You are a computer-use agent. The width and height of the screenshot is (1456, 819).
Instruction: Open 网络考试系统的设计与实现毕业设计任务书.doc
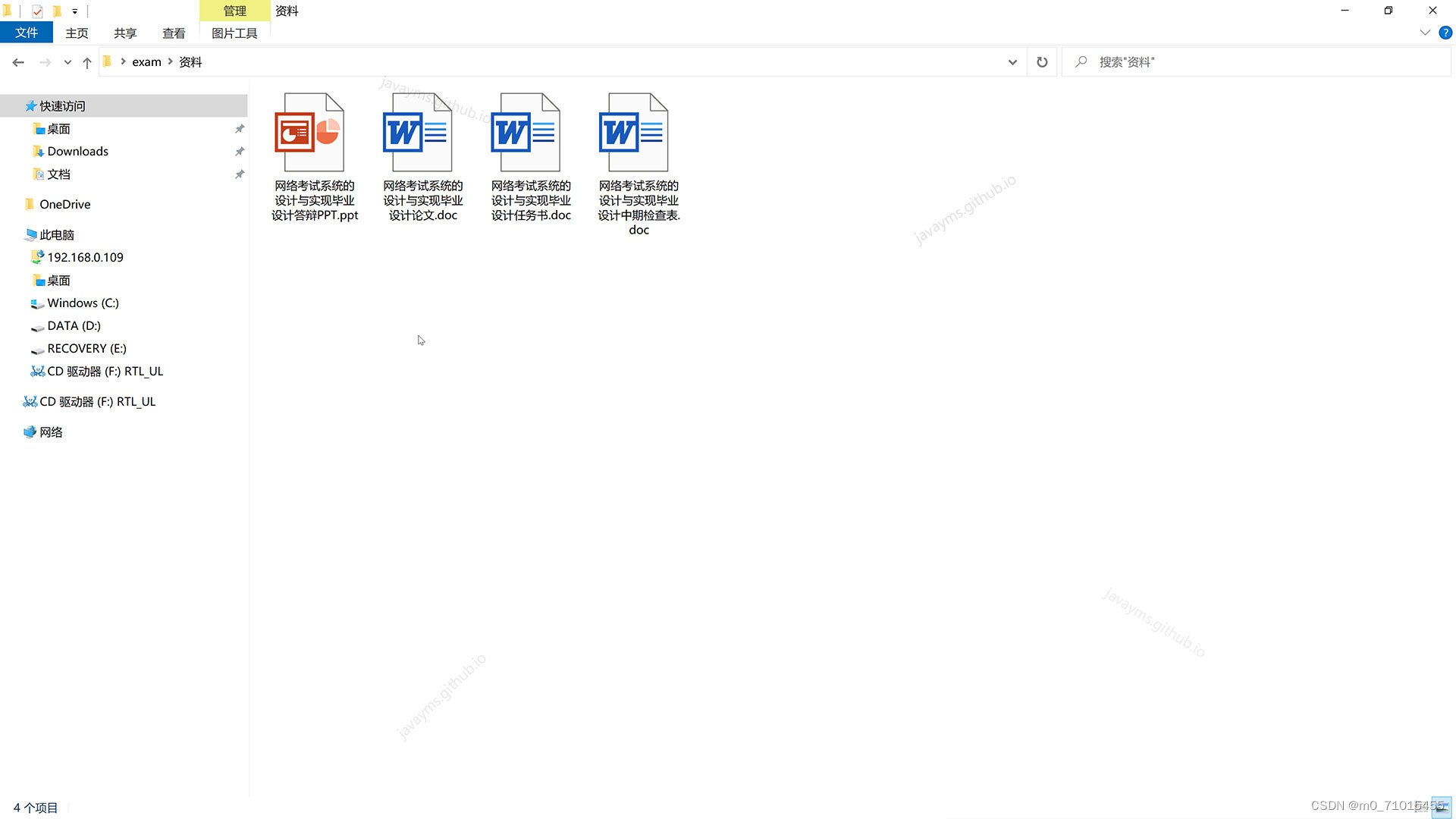(530, 130)
